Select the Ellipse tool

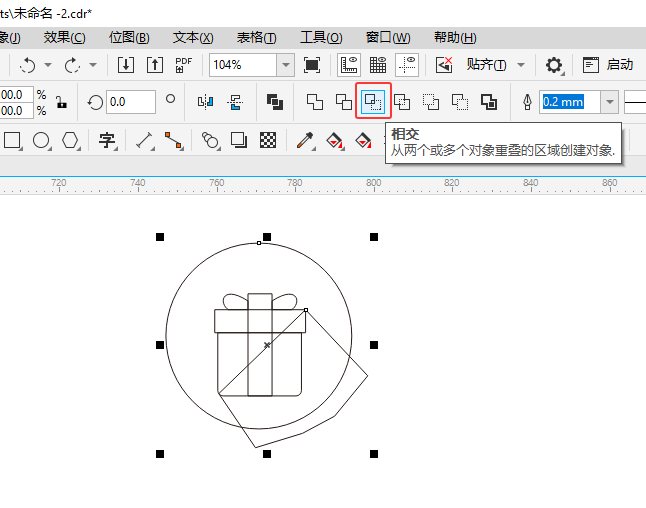[x=42, y=140]
